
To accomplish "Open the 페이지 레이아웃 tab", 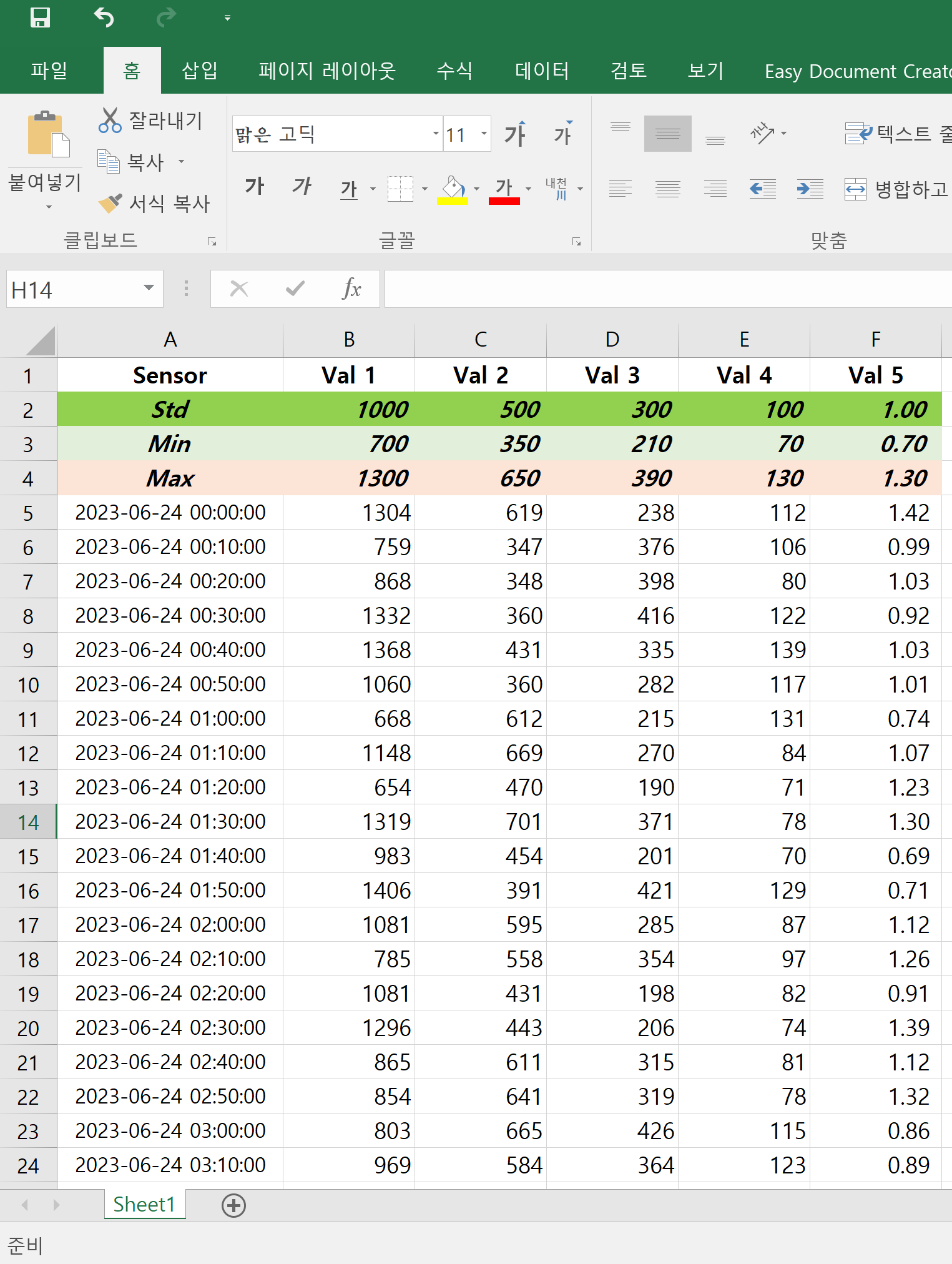I will (327, 70).
